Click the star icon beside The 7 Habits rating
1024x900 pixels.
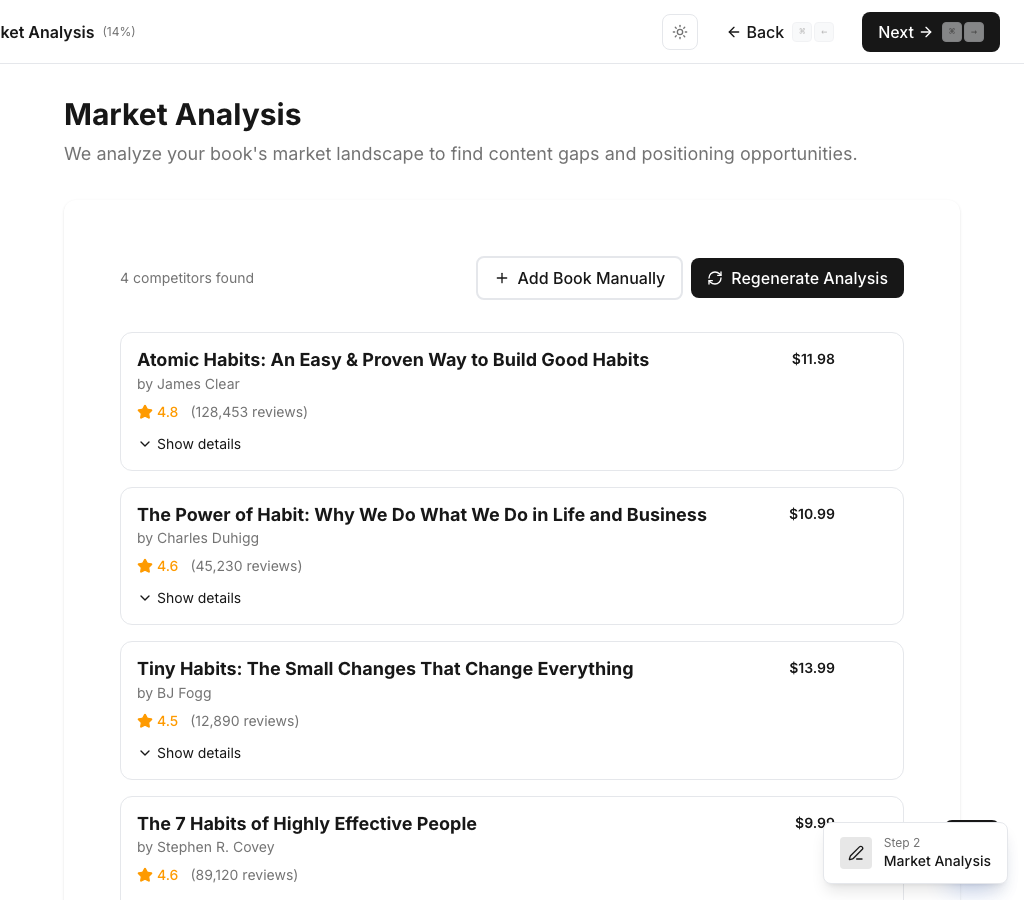point(144,874)
